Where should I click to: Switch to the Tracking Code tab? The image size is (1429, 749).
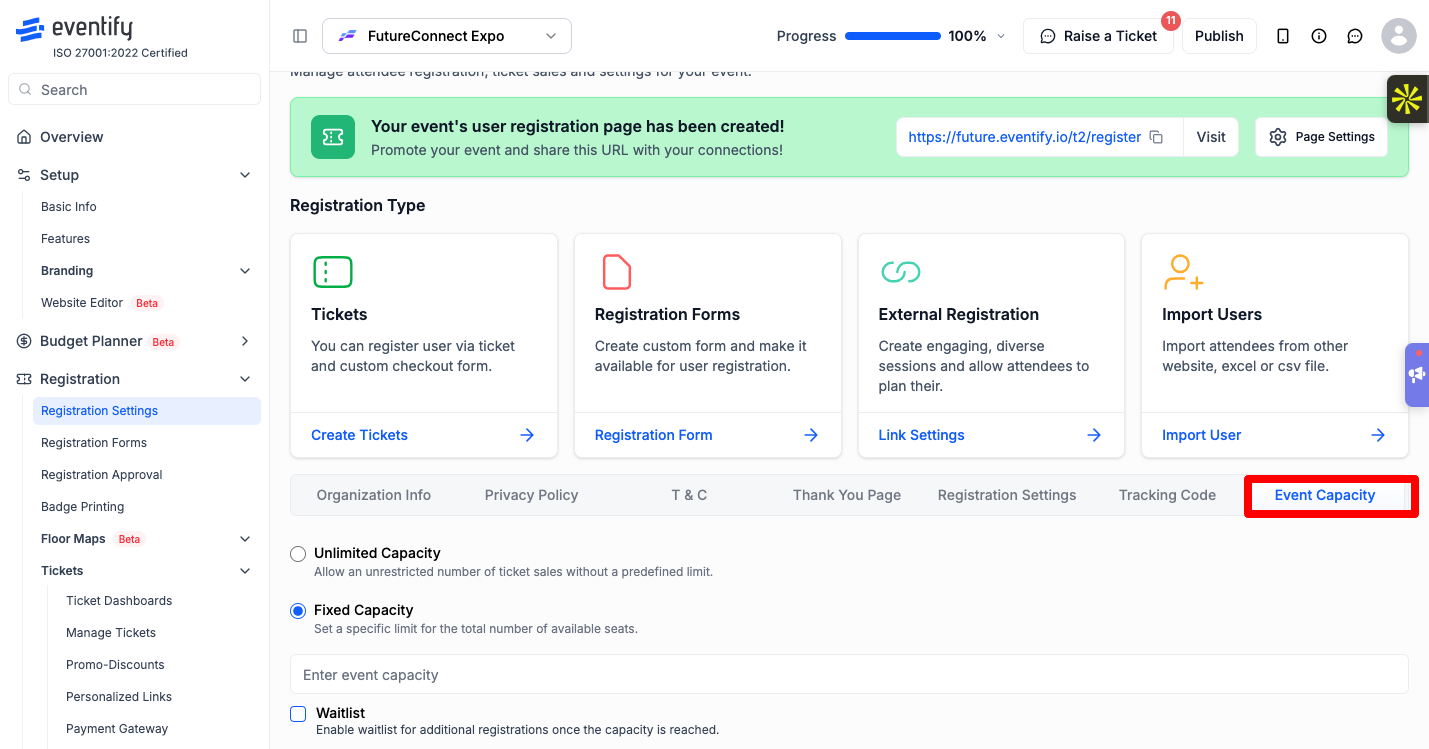1167,495
